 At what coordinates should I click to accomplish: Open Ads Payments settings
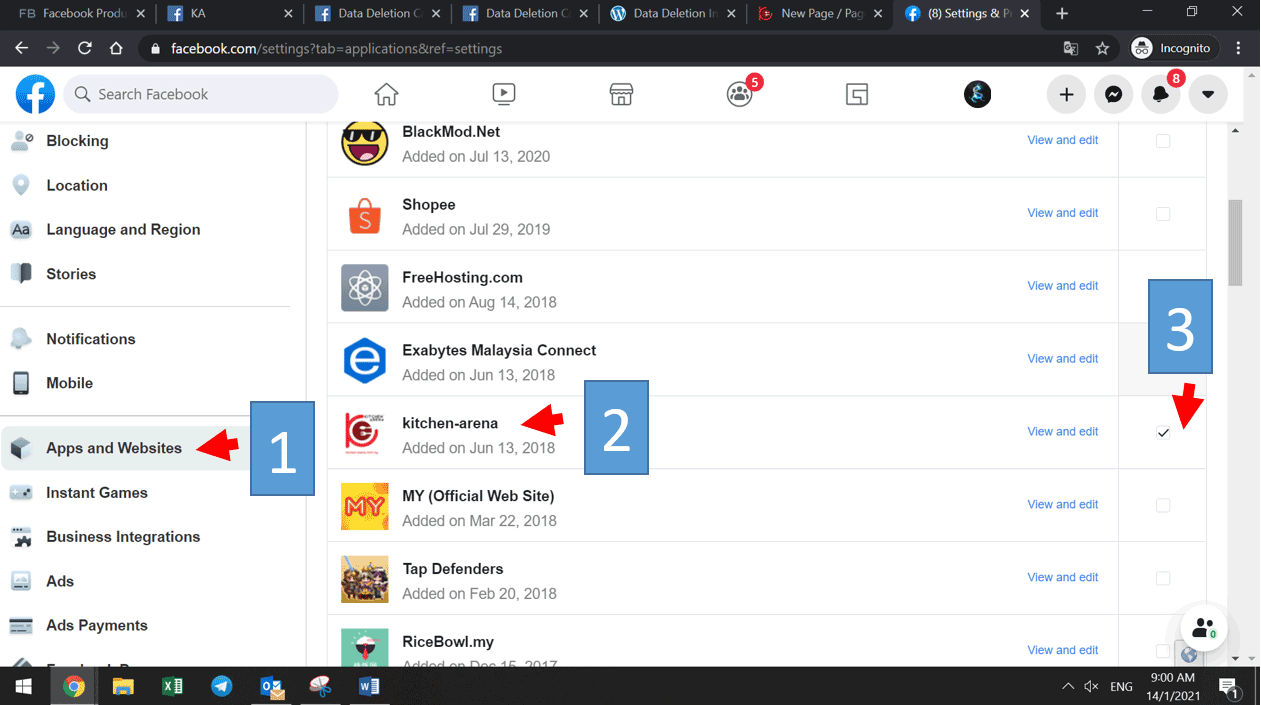97,625
